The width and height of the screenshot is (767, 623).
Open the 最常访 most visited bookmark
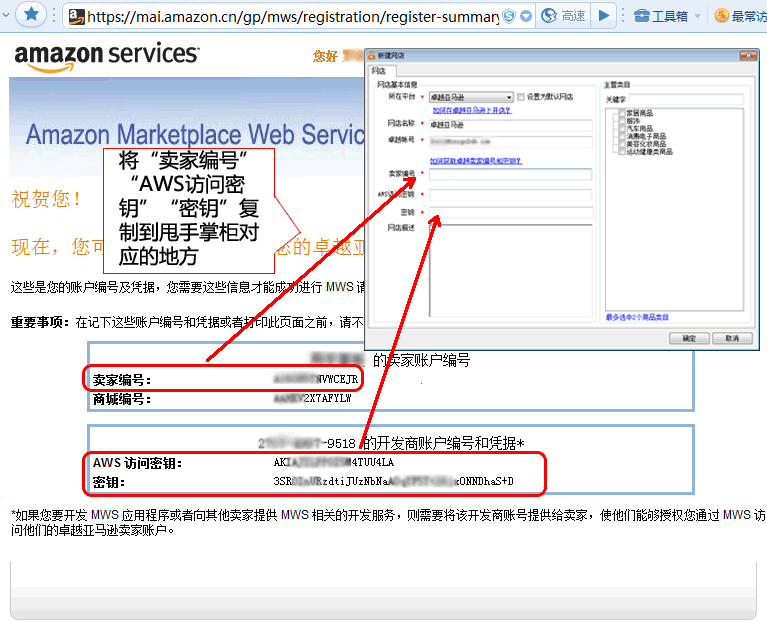[x=740, y=16]
